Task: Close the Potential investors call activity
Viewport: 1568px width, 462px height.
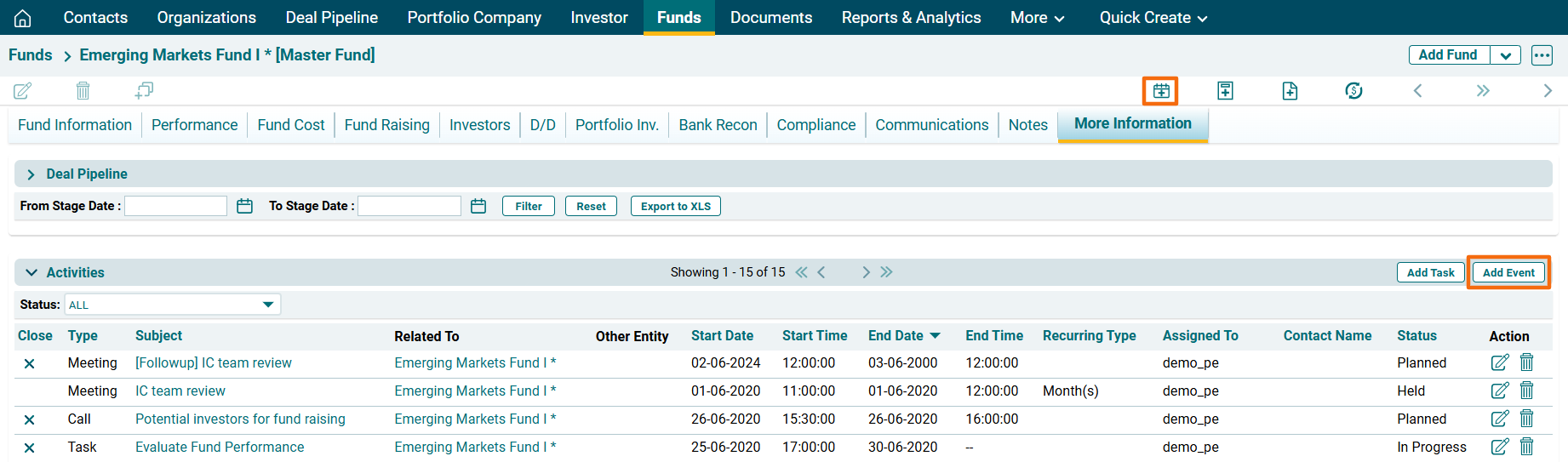Action: [29, 419]
